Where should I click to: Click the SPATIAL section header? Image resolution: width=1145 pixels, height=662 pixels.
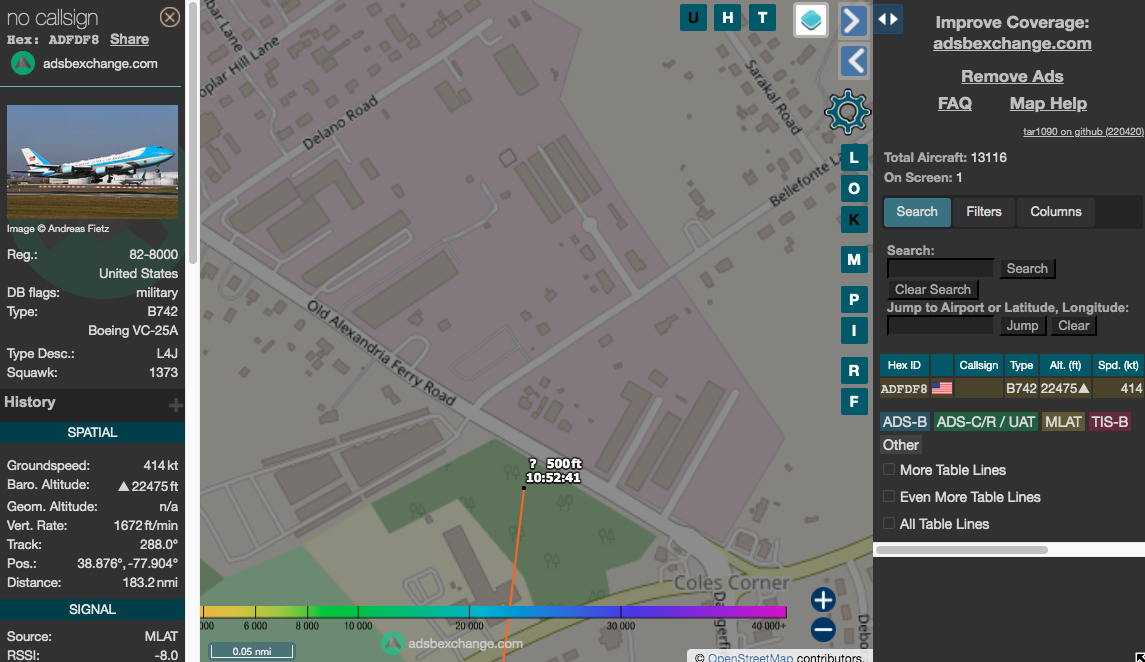[92, 432]
